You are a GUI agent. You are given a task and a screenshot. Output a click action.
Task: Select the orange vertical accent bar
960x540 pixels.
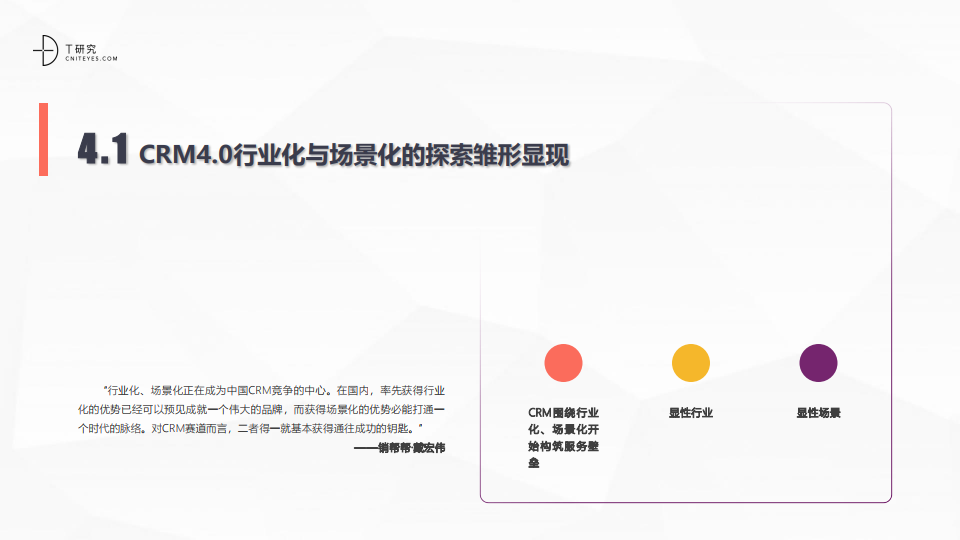pos(43,139)
